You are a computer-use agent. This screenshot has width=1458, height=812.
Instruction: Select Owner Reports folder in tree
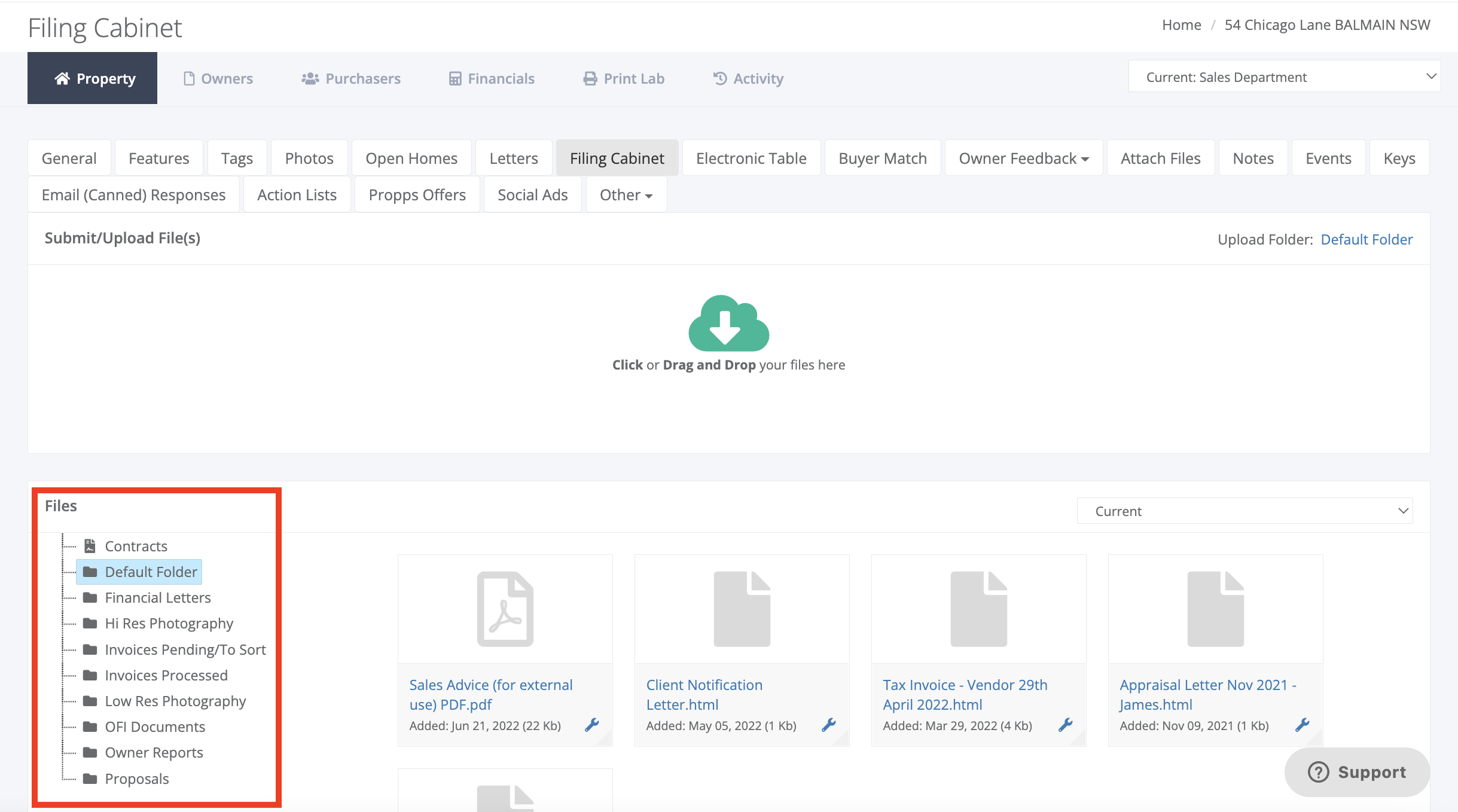[x=154, y=752]
